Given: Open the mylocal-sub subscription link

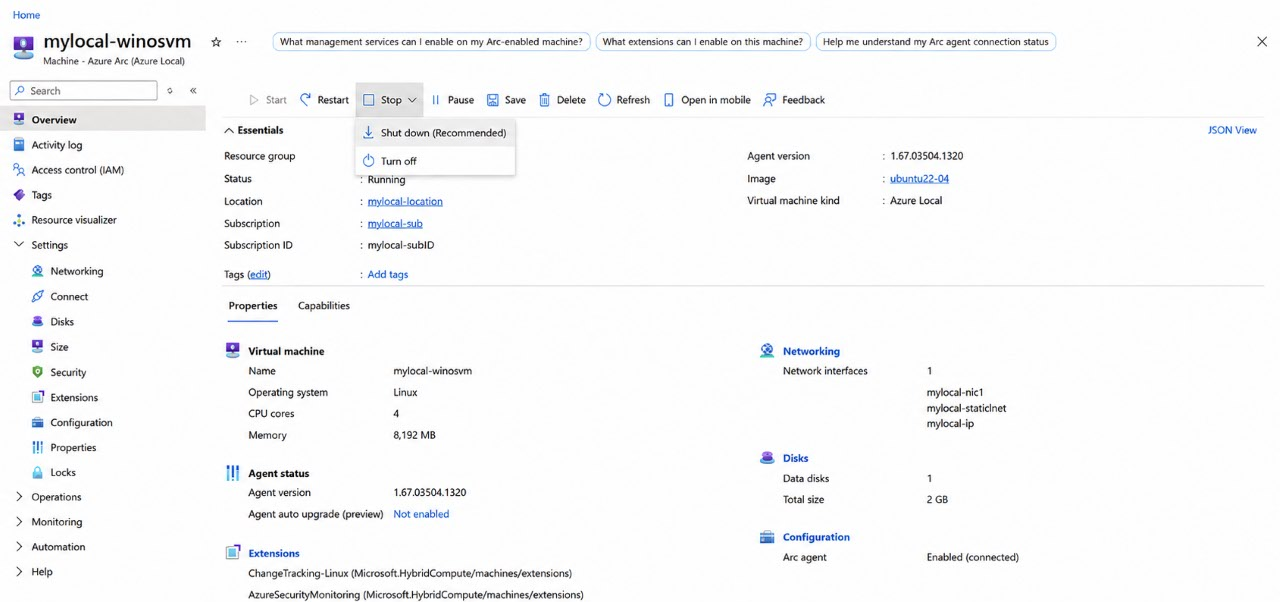Looking at the screenshot, I should tap(395, 223).
